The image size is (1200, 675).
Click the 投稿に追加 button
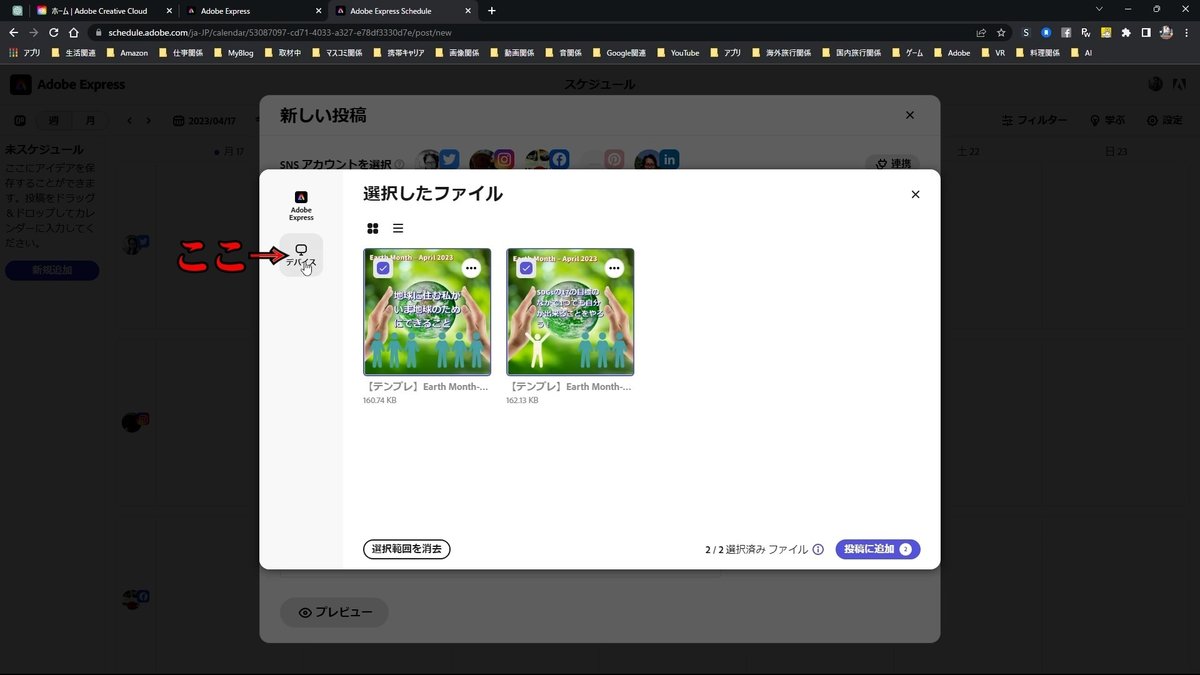pos(877,549)
